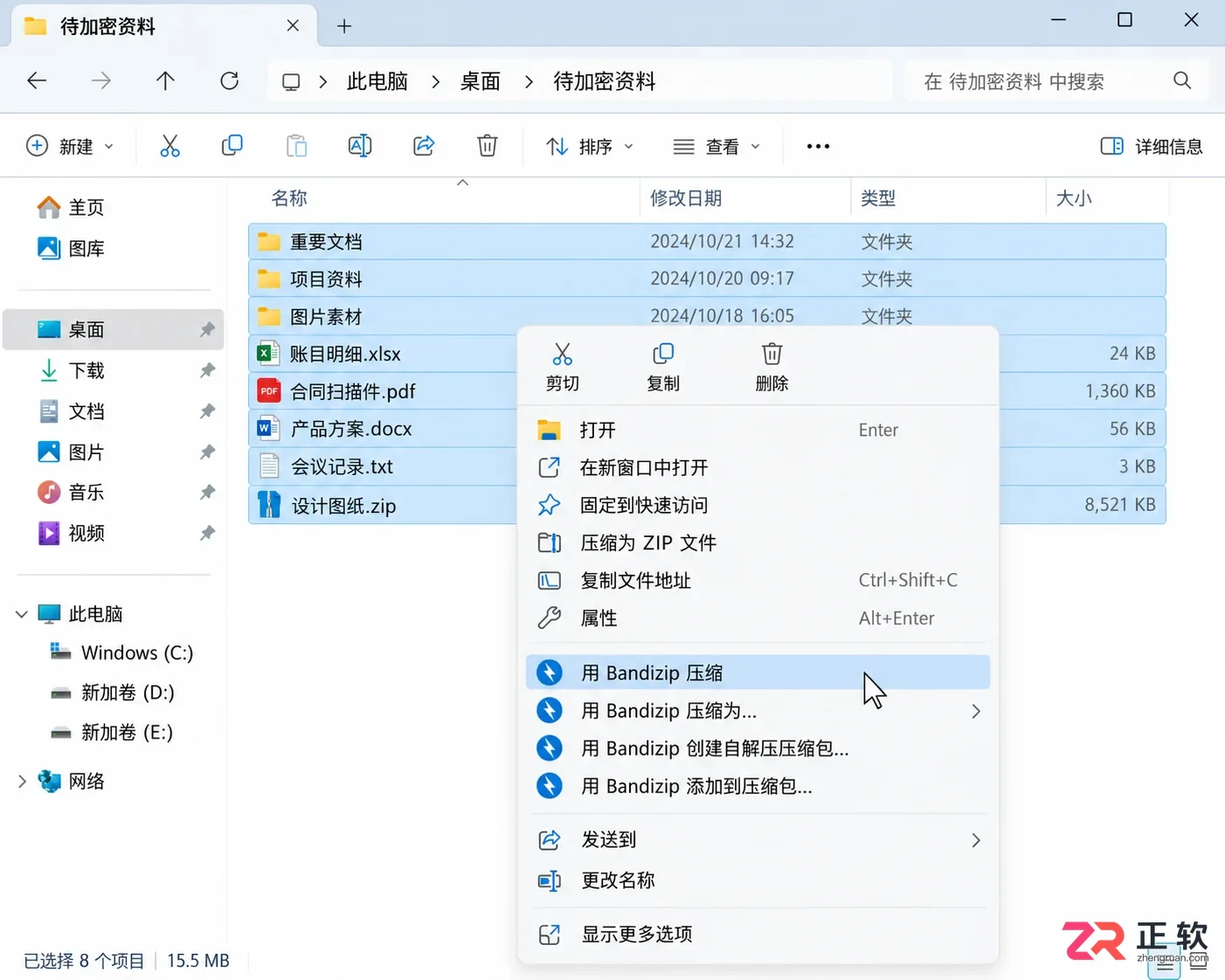Click the Share icon in the toolbar
Viewport: 1225px width, 980px height.
424,146
